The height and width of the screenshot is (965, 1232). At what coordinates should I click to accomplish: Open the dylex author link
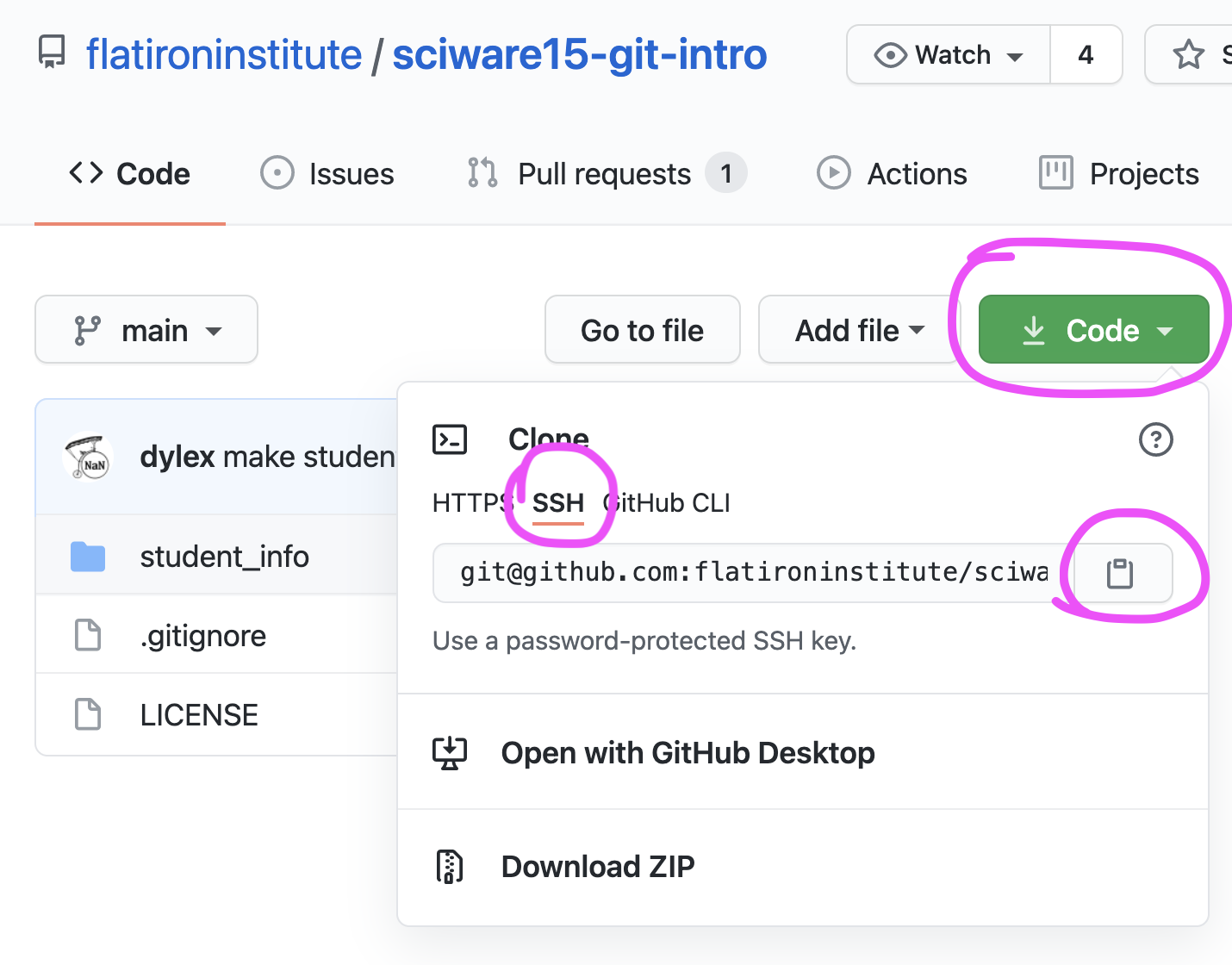pos(177,457)
